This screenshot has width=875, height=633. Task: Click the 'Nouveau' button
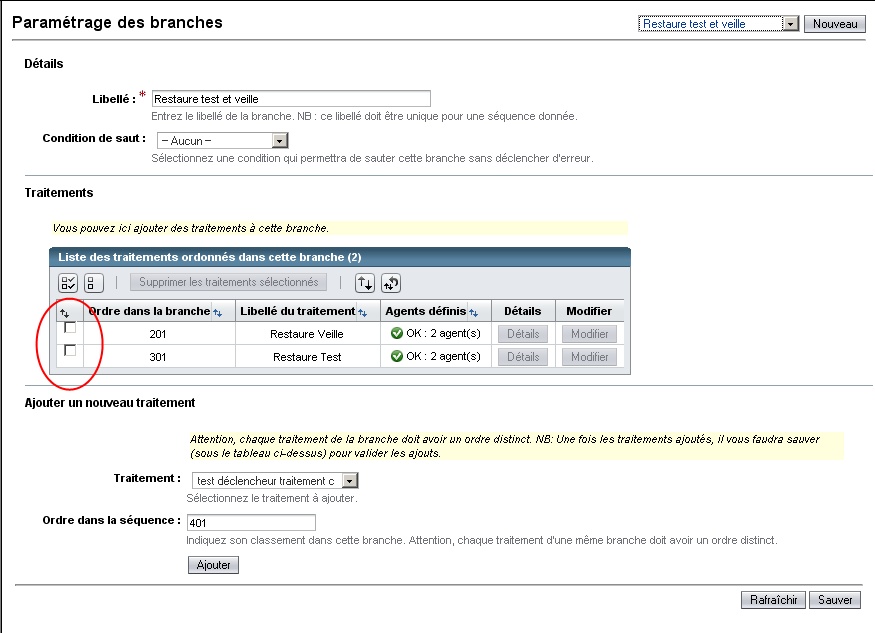pyautogui.click(x=835, y=24)
